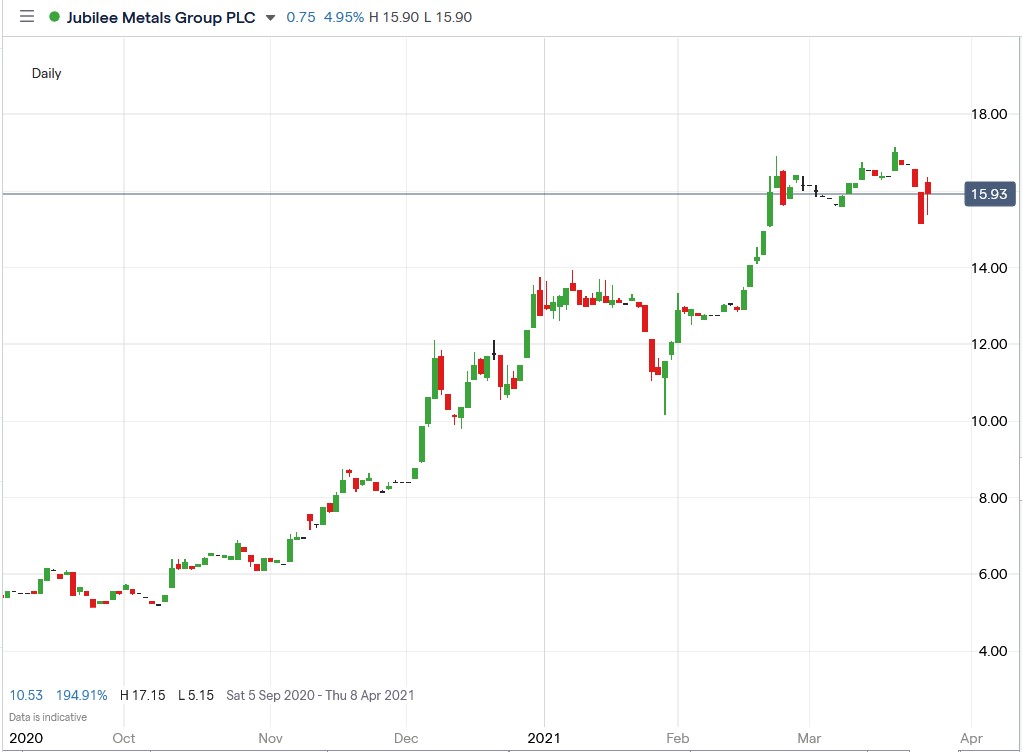This screenshot has width=1022, height=752.
Task: Select the high value H 15.90
Action: pos(395,17)
